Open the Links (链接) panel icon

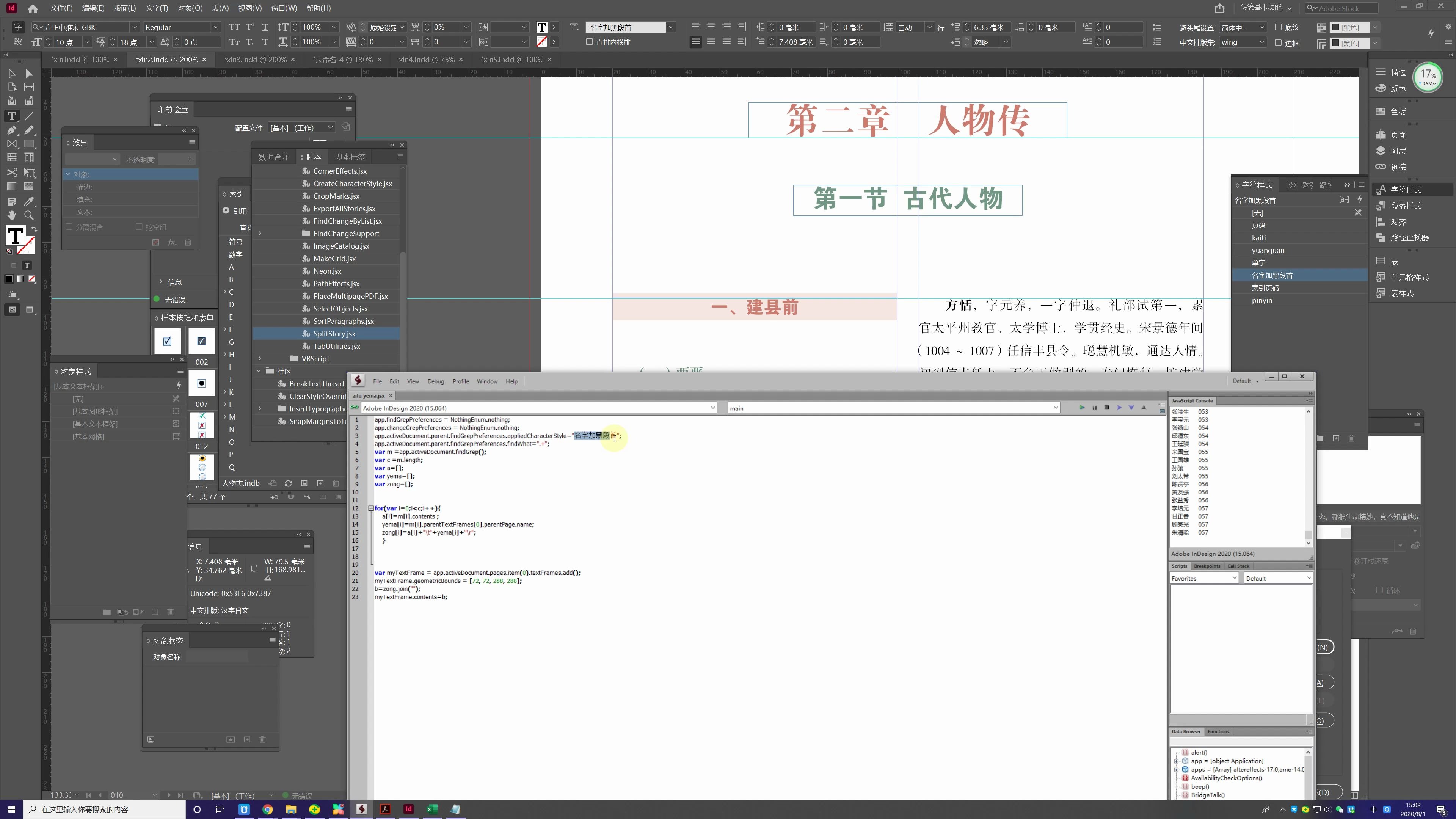[x=1381, y=166]
